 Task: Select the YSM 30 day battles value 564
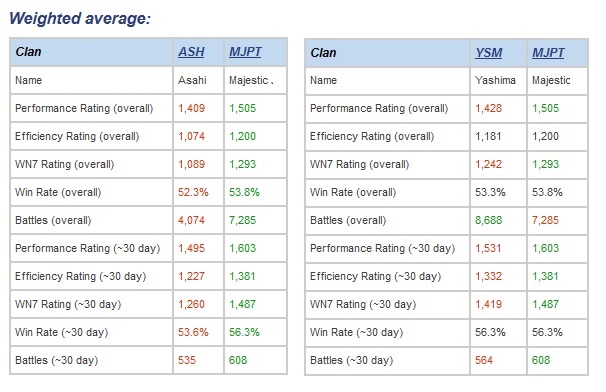tap(484, 360)
